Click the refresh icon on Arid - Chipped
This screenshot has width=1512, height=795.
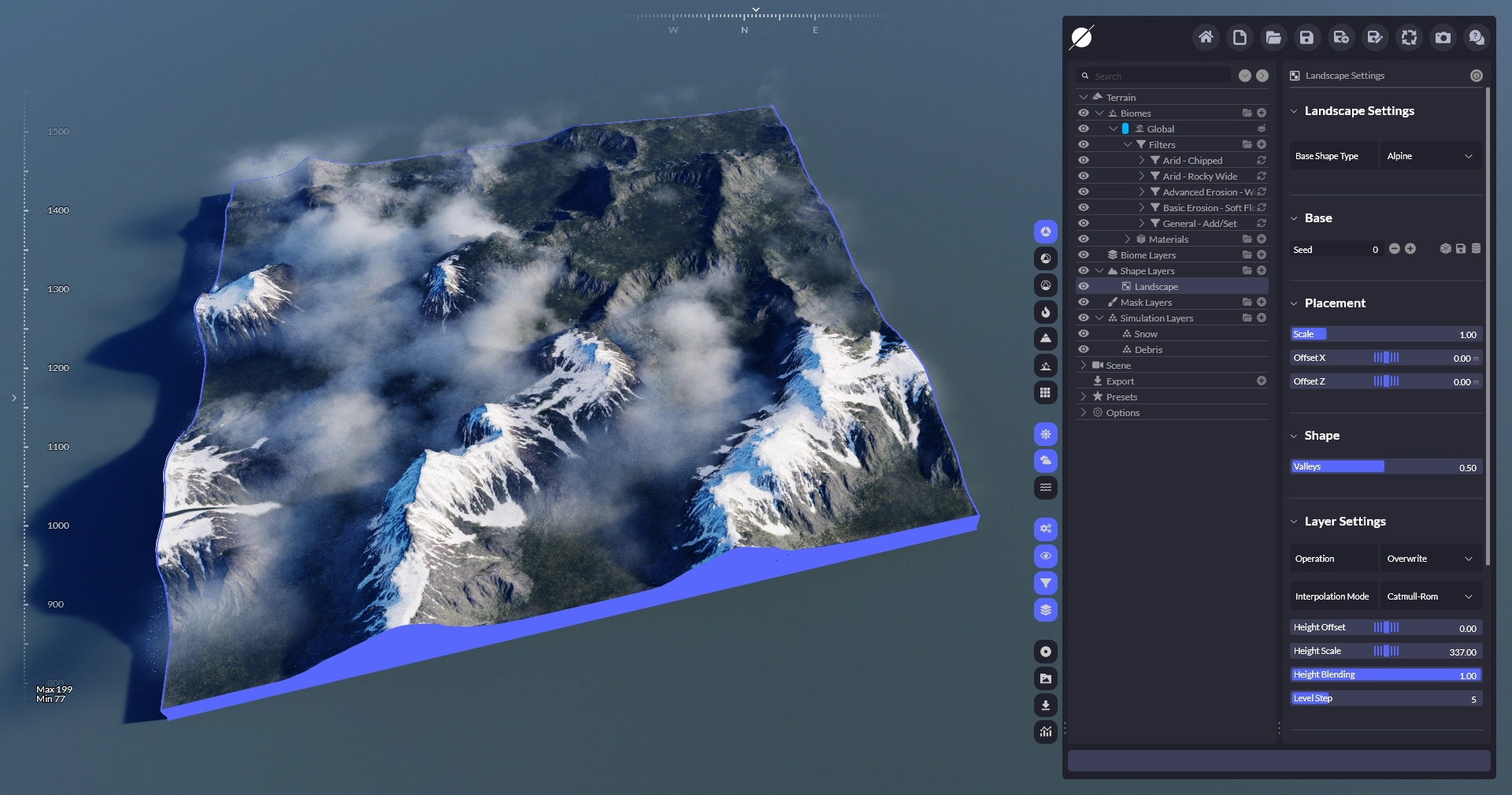[1262, 160]
